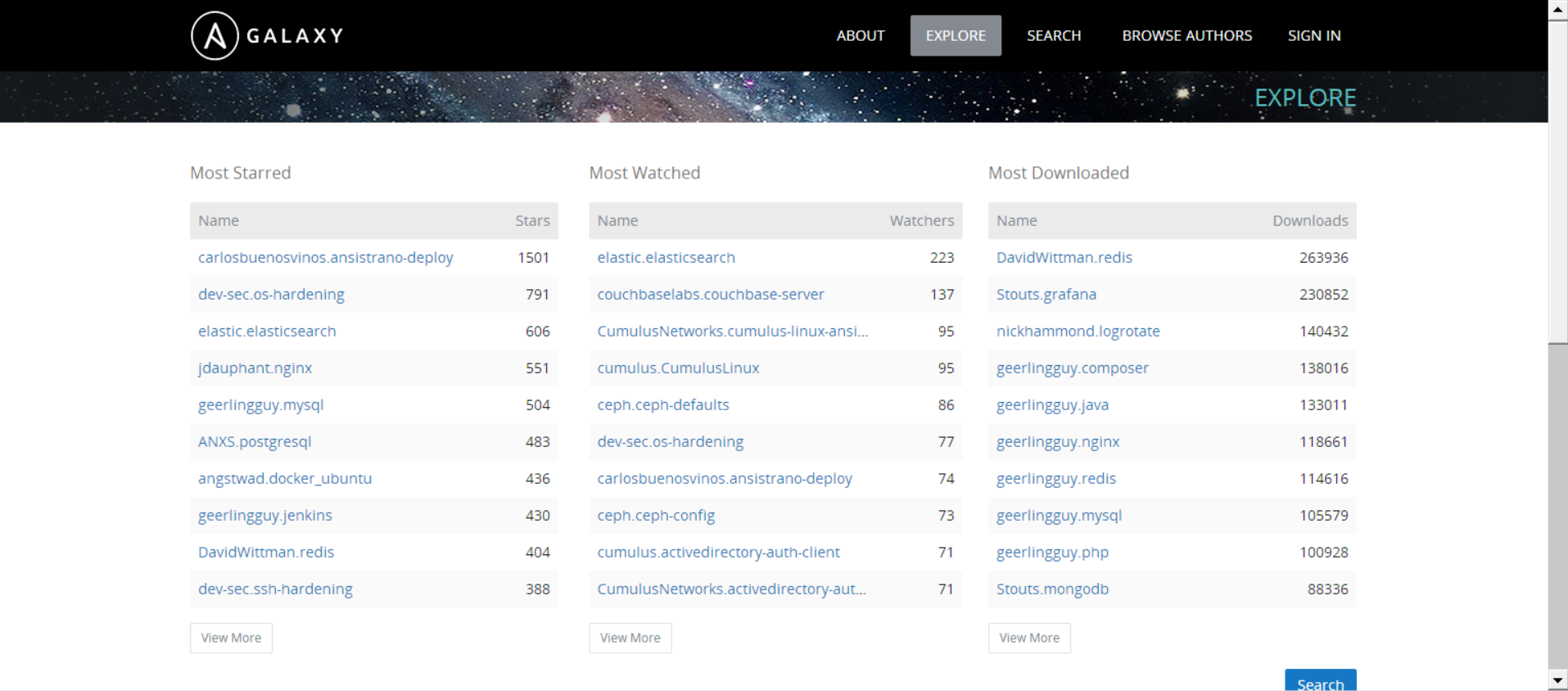
Task: Open the dev-sec.ssh-hardening role
Action: pyautogui.click(x=275, y=589)
